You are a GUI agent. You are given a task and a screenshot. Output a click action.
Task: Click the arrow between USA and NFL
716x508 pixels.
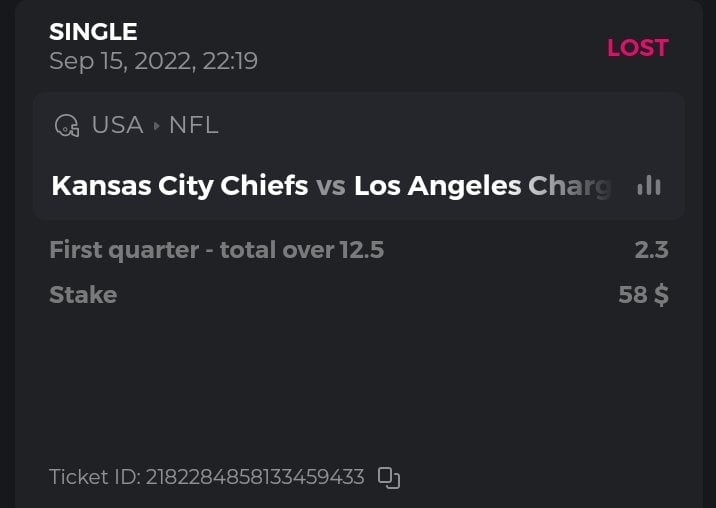click(156, 126)
